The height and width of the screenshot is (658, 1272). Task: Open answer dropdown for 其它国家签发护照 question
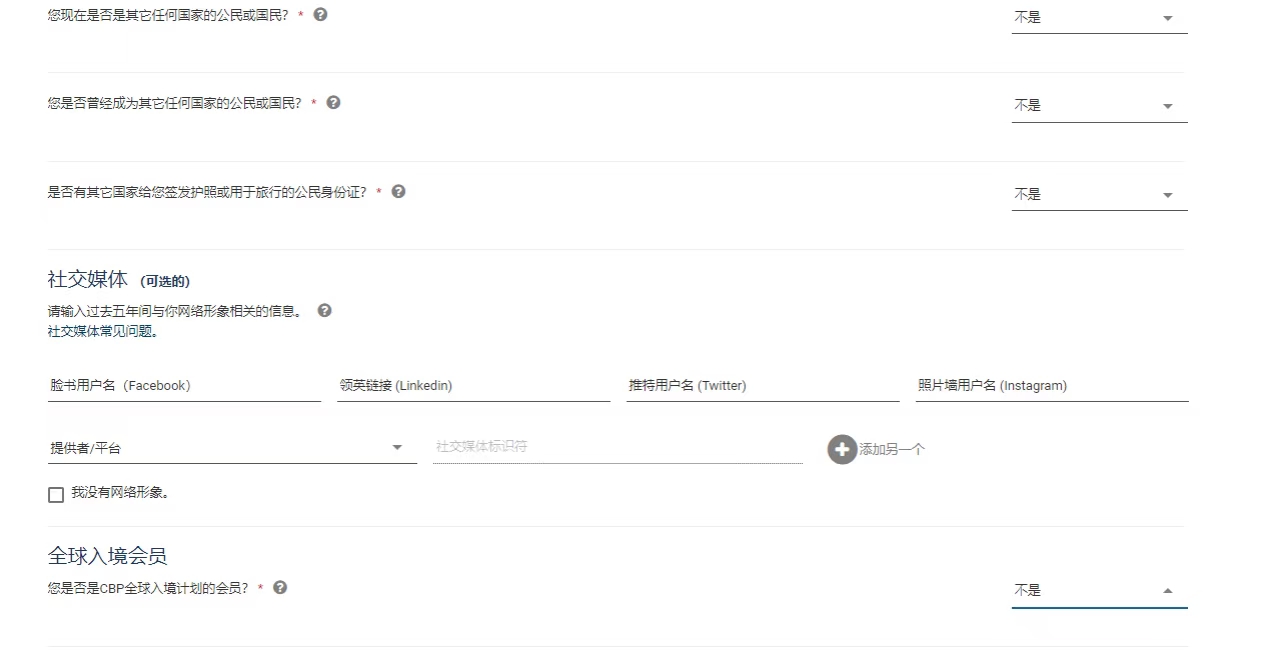coord(1167,195)
